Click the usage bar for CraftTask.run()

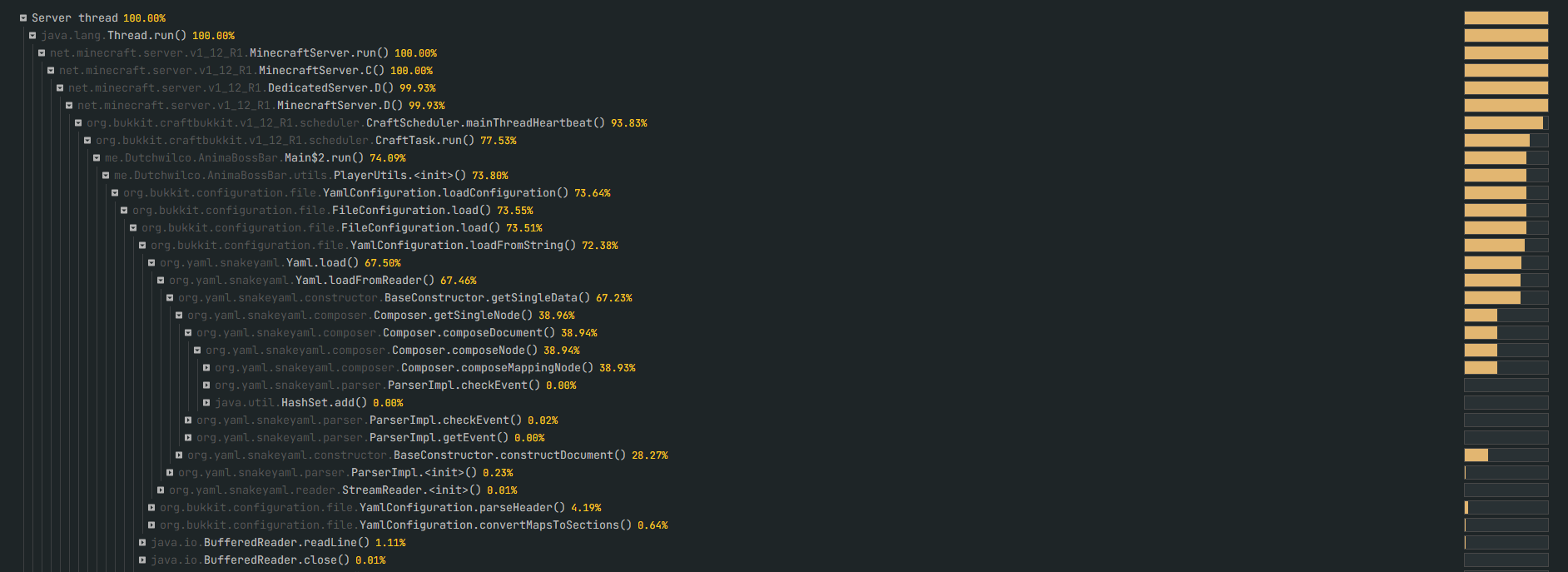pos(1506,140)
